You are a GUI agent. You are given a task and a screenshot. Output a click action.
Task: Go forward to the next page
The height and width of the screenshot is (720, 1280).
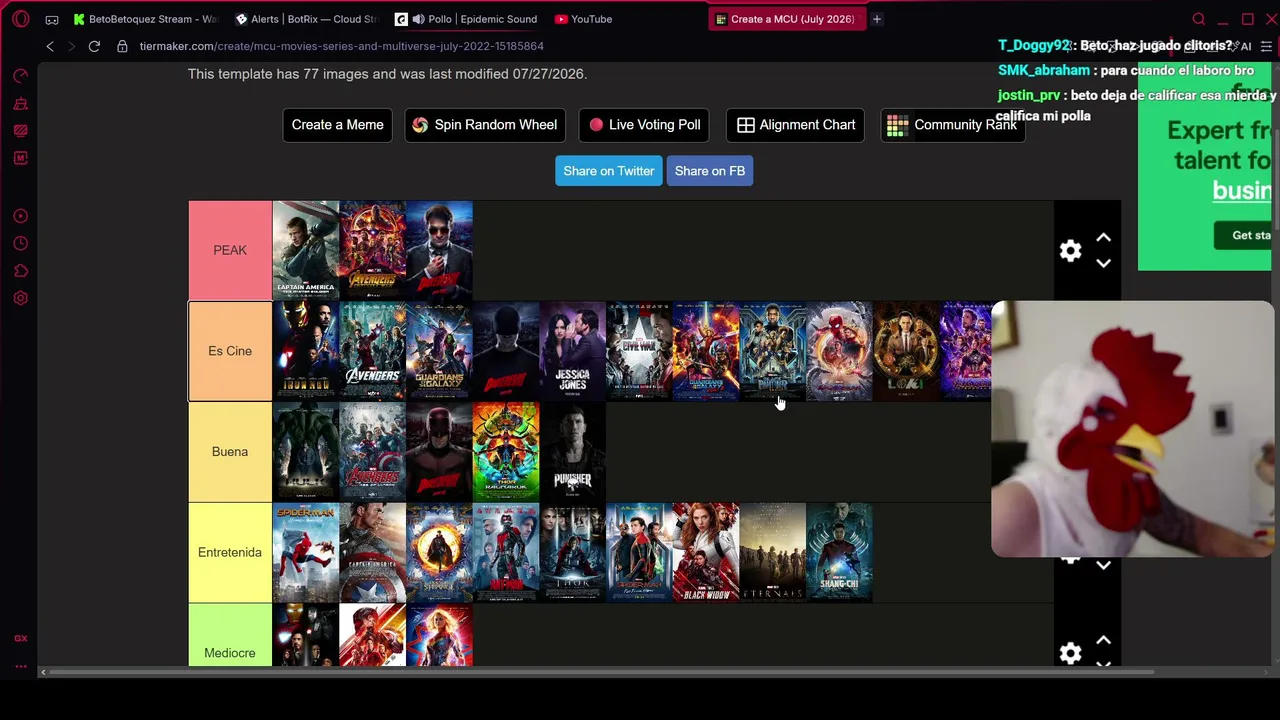click(x=71, y=46)
